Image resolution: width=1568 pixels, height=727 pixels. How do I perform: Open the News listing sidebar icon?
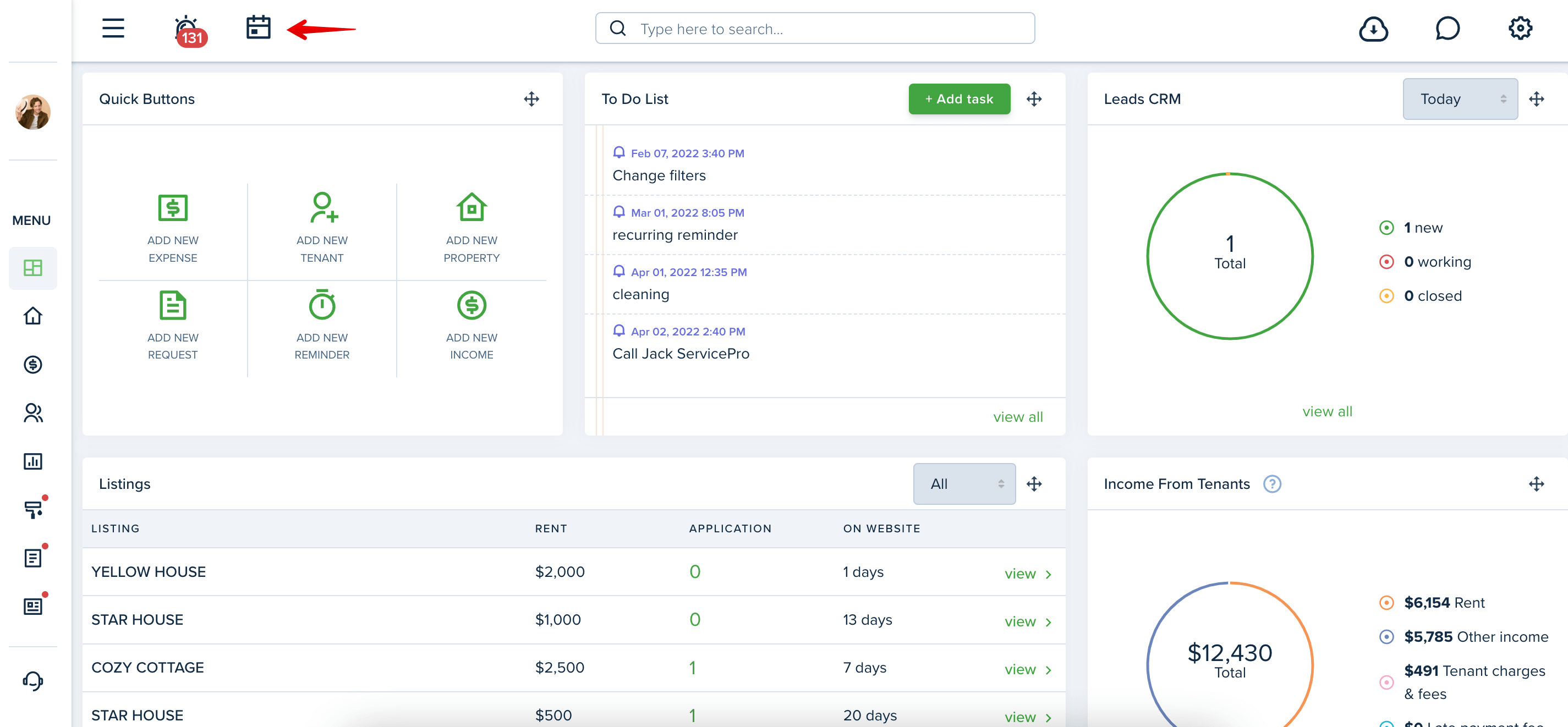33,606
